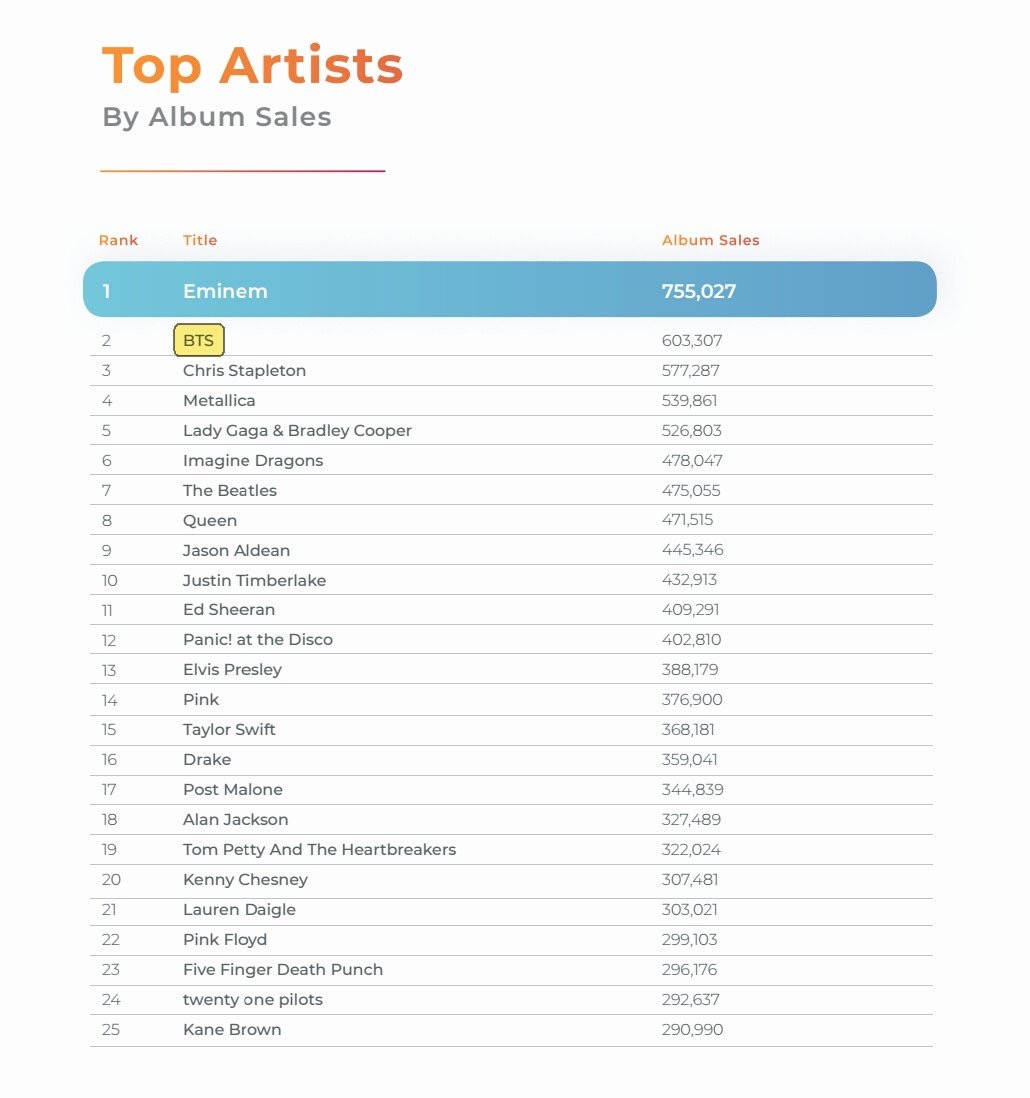Click the twenty one pilots entry

click(253, 1000)
